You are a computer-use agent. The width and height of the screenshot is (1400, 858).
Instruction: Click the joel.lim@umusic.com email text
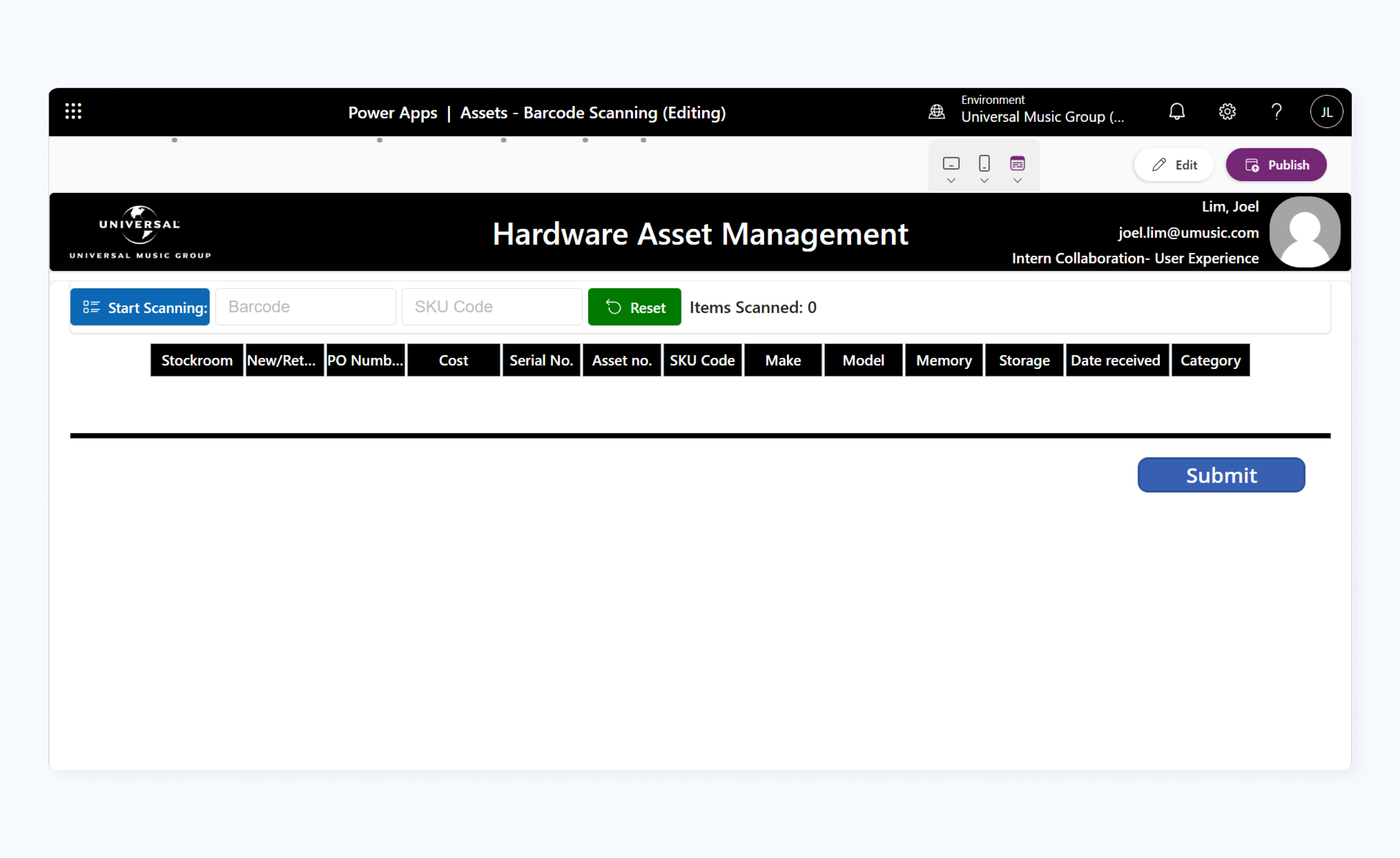coord(1188,232)
